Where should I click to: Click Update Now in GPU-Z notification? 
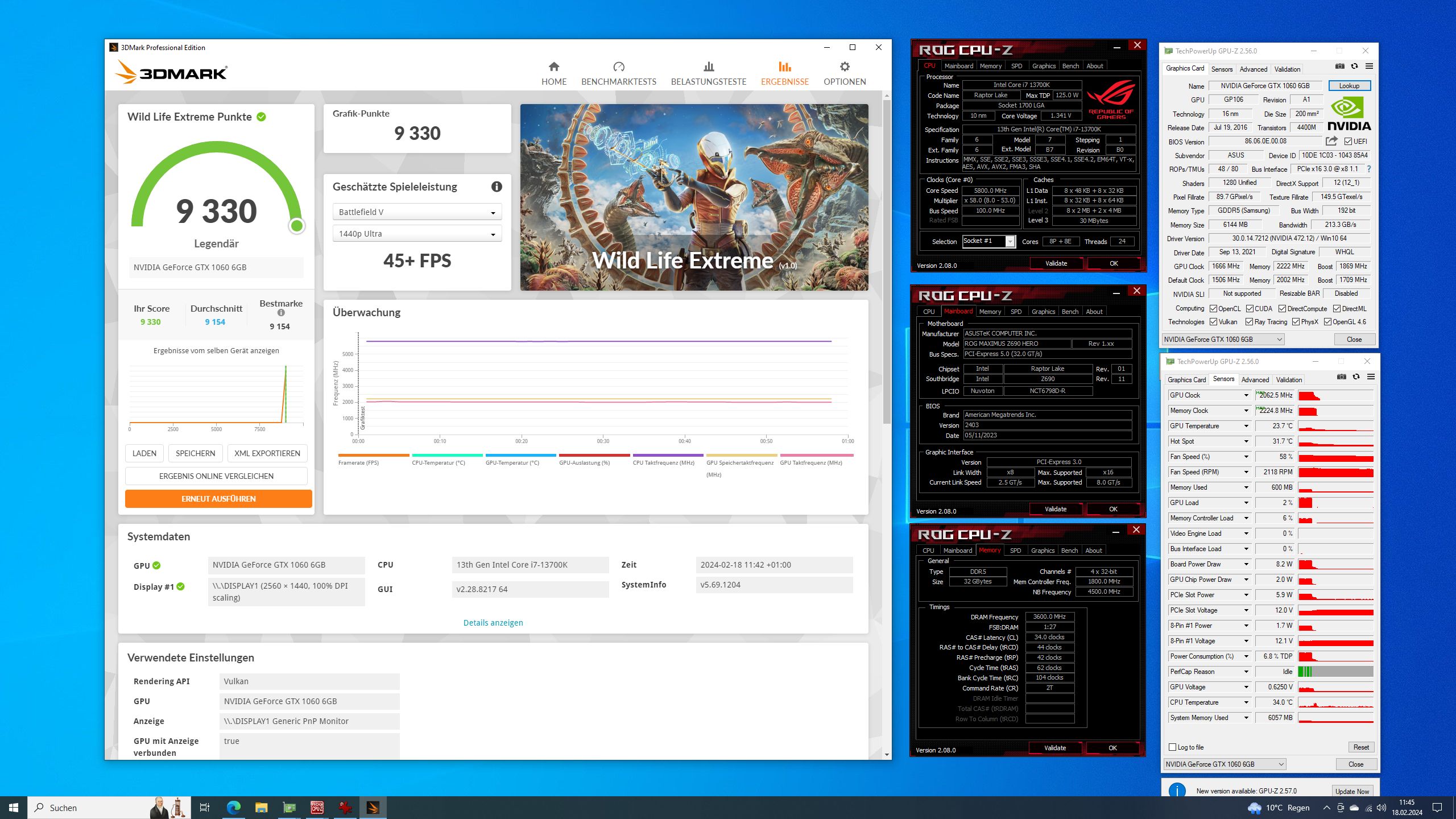pyautogui.click(x=1352, y=791)
